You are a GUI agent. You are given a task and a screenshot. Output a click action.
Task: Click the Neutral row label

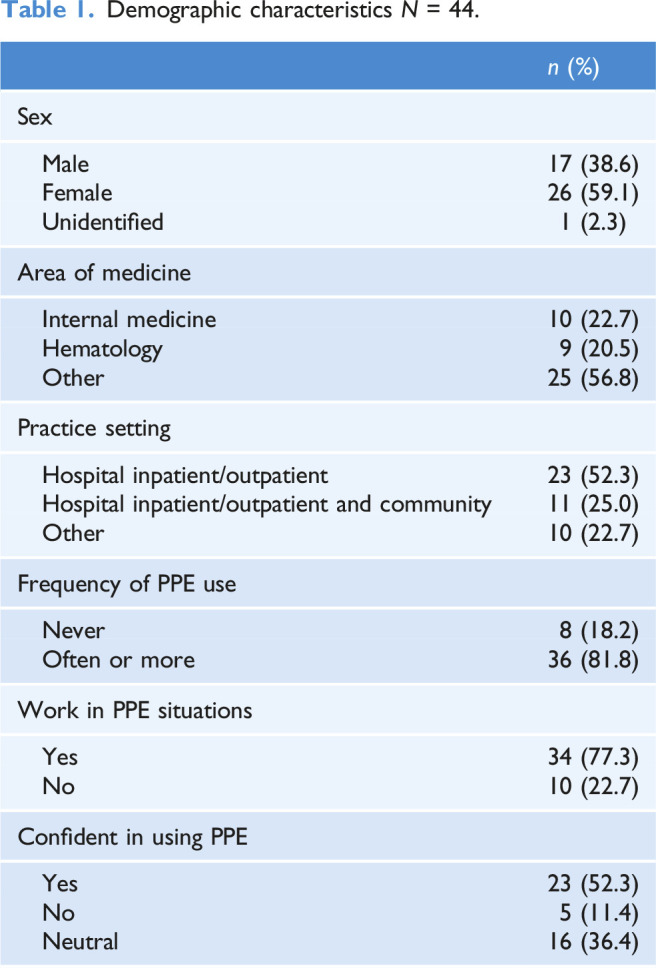pyautogui.click(x=80, y=941)
